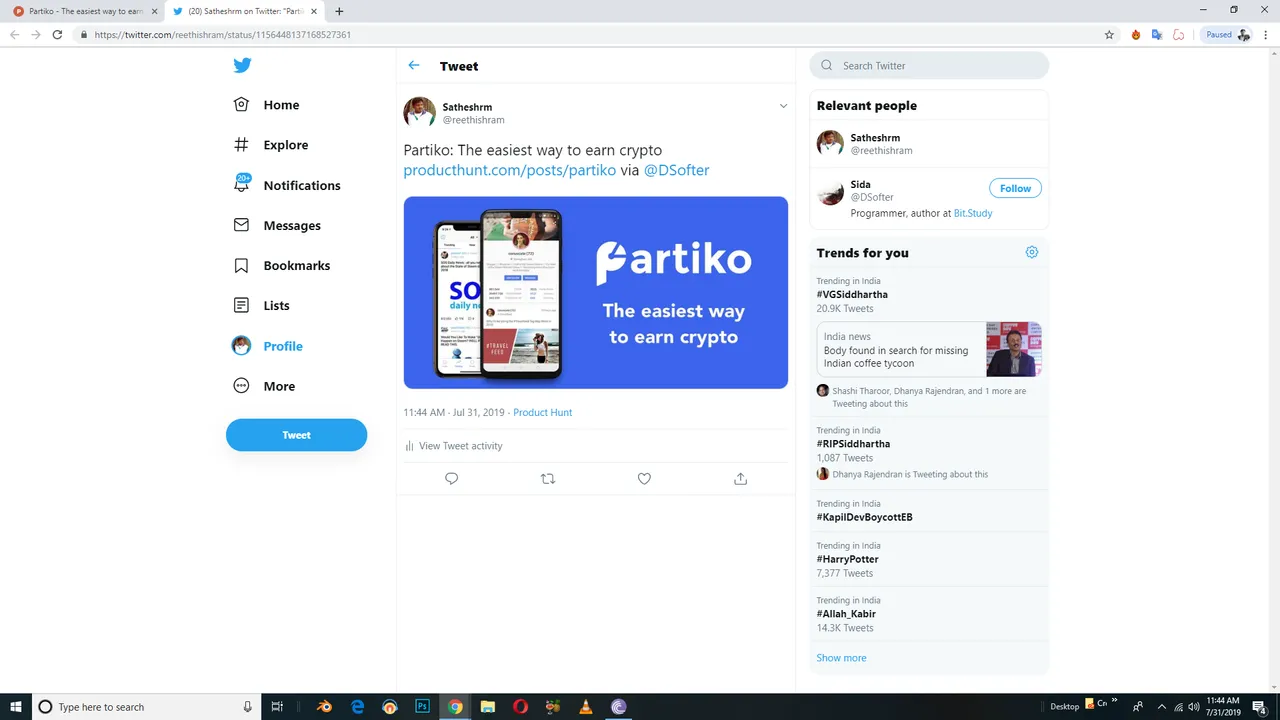This screenshot has width=1280, height=720.
Task: Click the taskbar search box
Action: pyautogui.click(x=147, y=707)
